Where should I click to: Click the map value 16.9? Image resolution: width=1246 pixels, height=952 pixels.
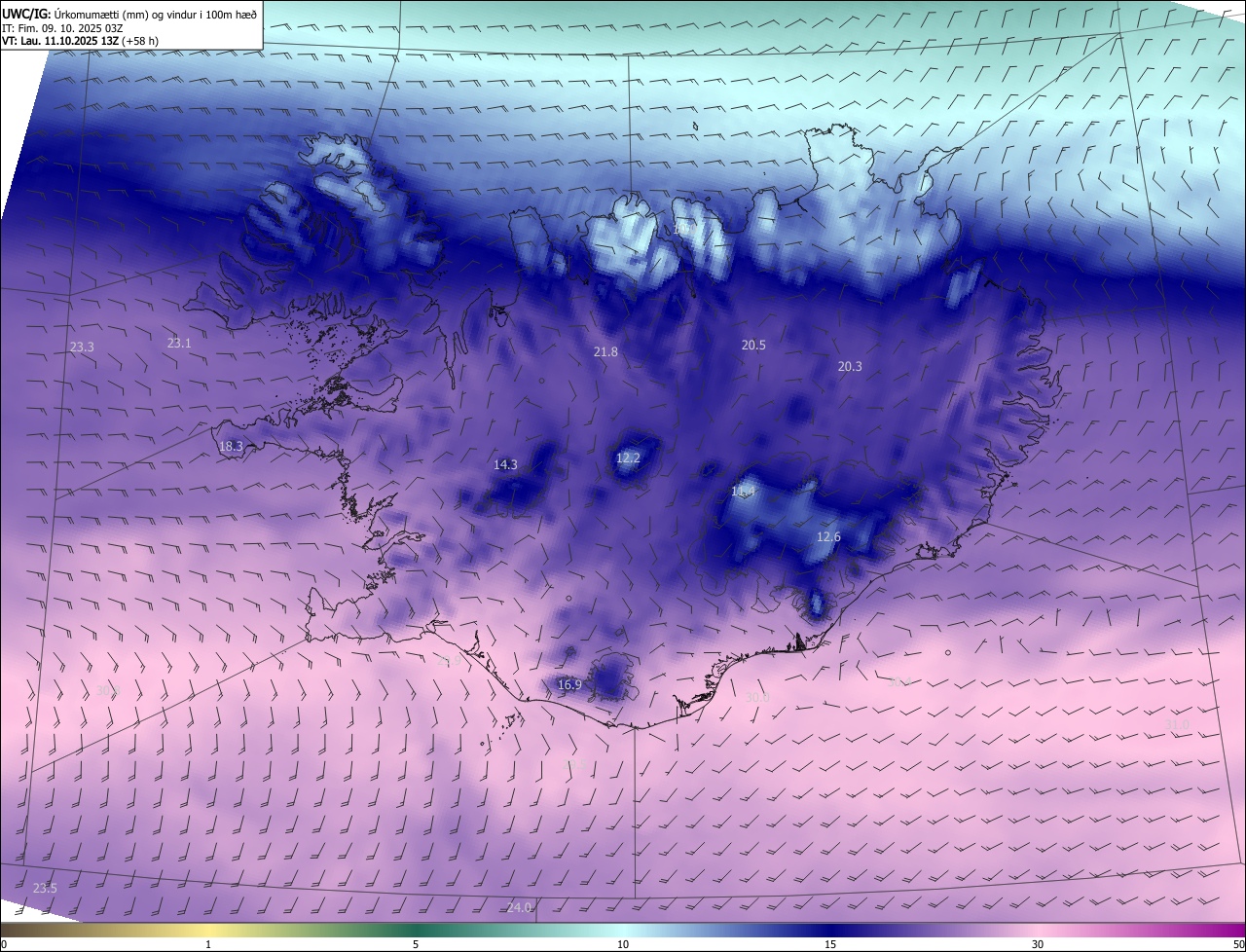click(x=569, y=685)
